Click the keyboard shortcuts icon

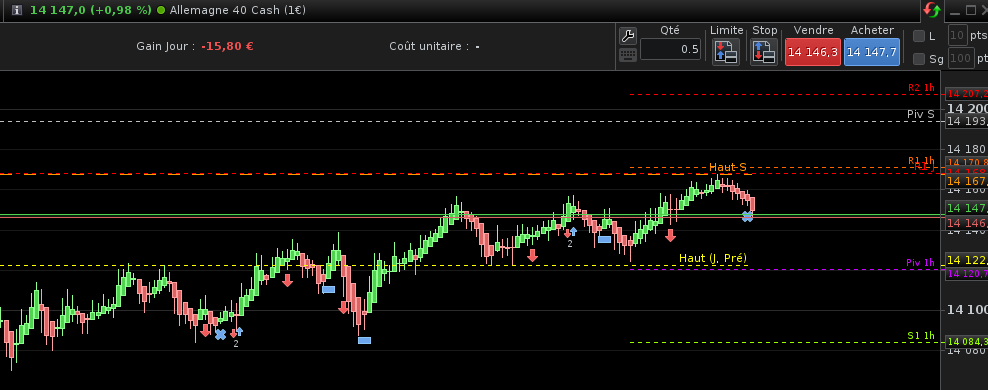click(628, 55)
